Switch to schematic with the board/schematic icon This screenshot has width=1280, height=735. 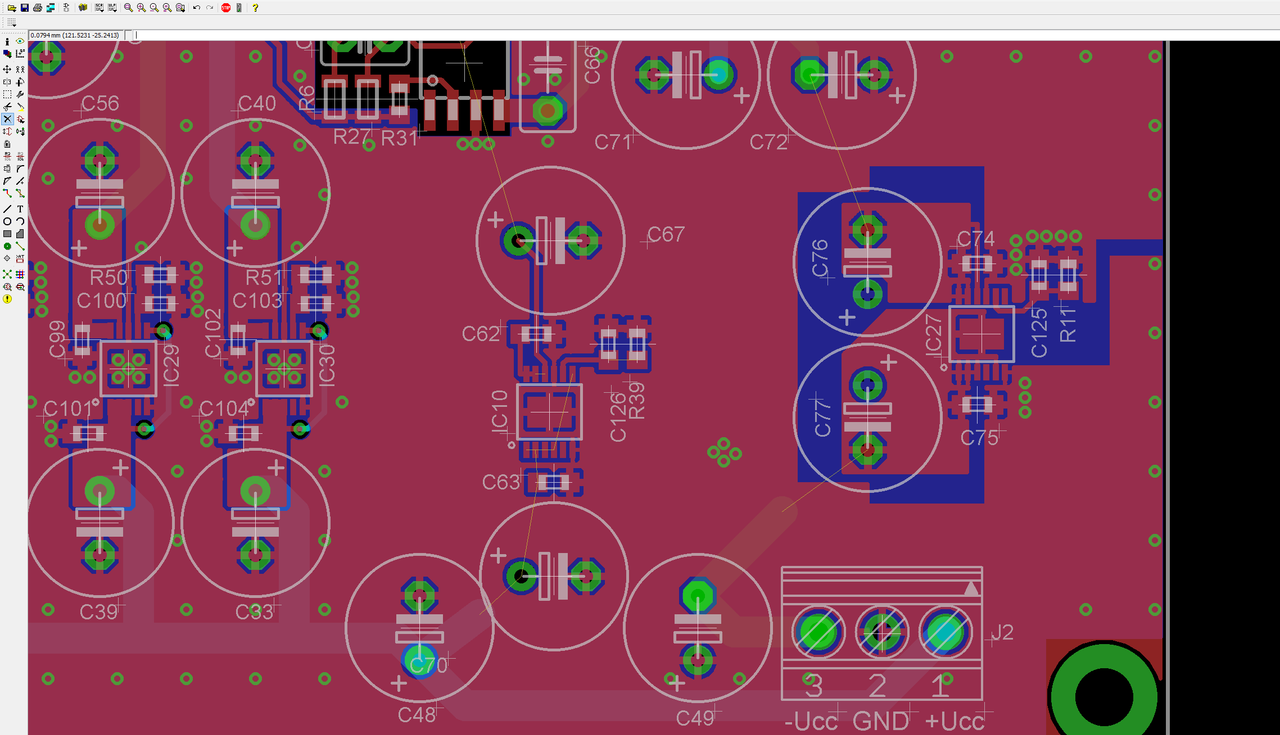pos(66,8)
